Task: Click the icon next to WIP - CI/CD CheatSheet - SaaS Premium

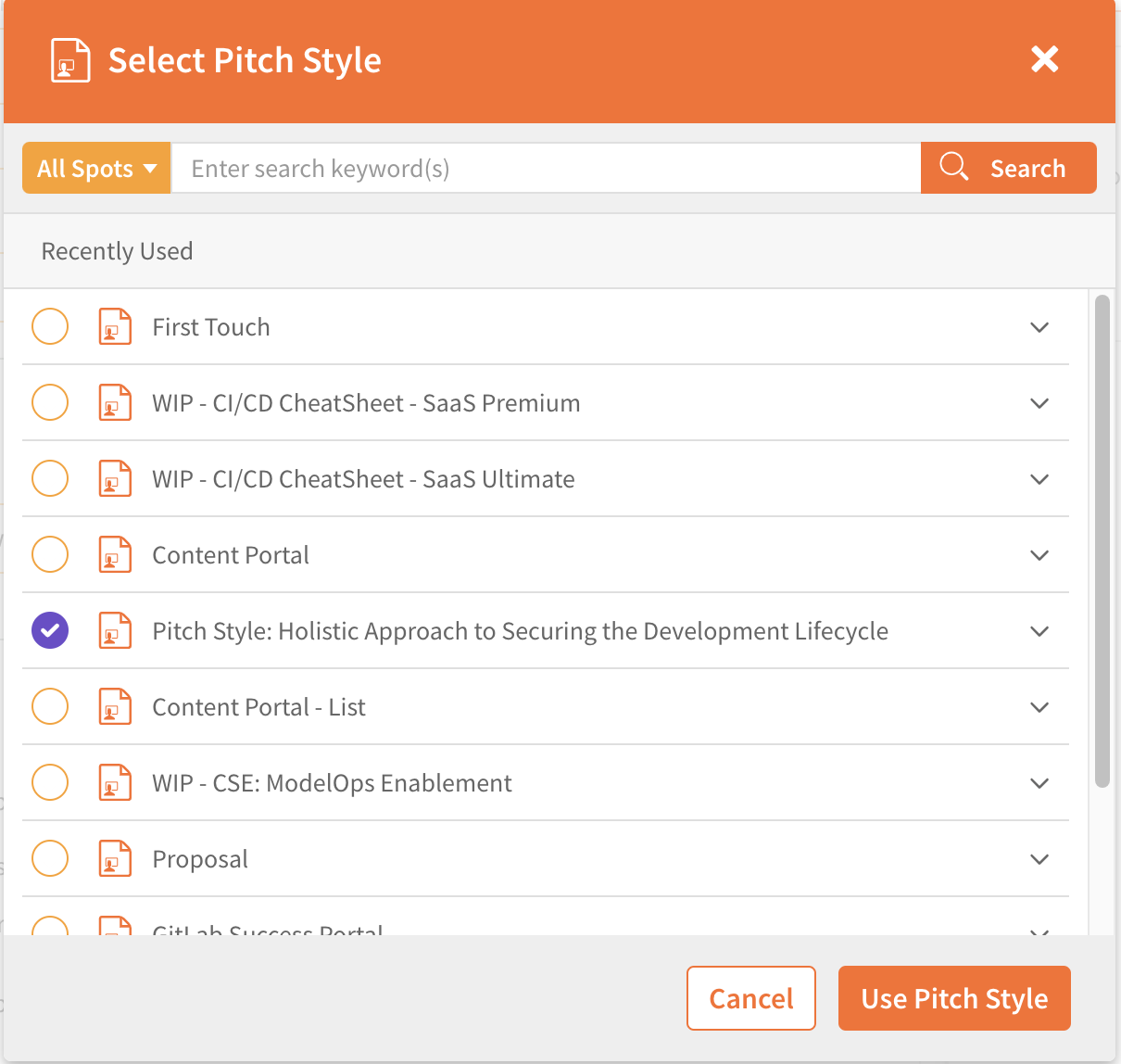Action: 114,402
